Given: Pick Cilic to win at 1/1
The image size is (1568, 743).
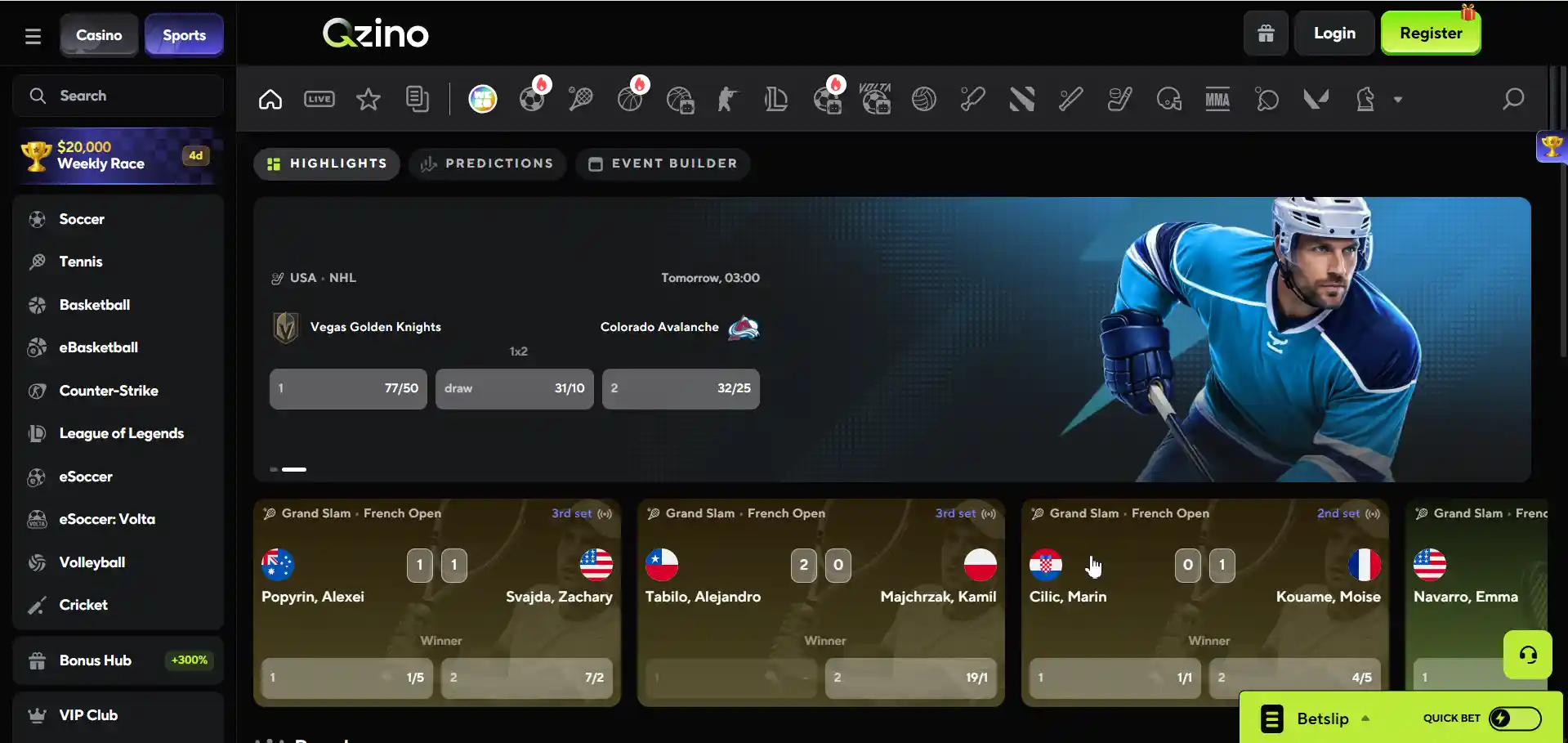Looking at the screenshot, I should click(x=1115, y=678).
